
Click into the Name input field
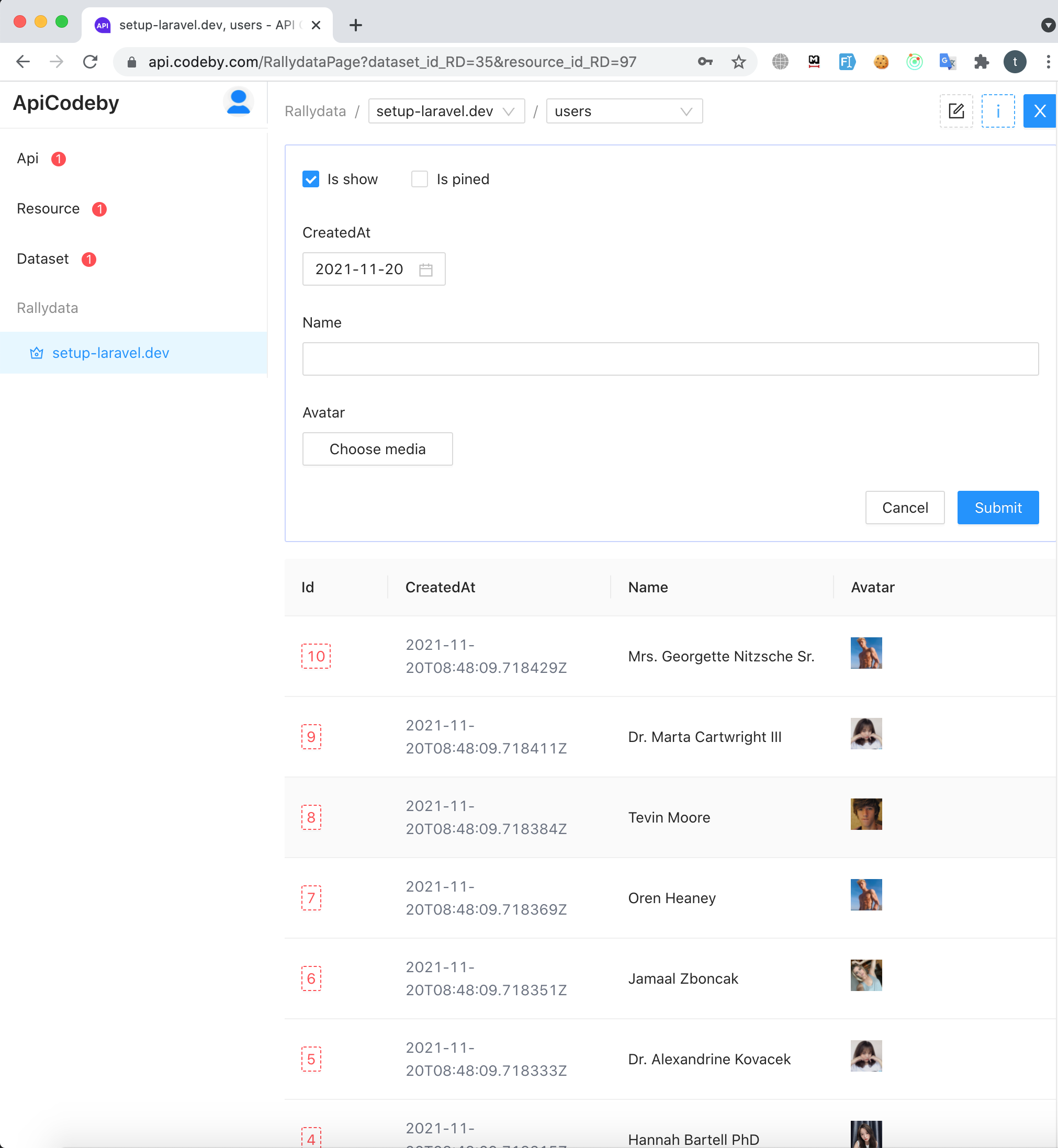pos(670,359)
